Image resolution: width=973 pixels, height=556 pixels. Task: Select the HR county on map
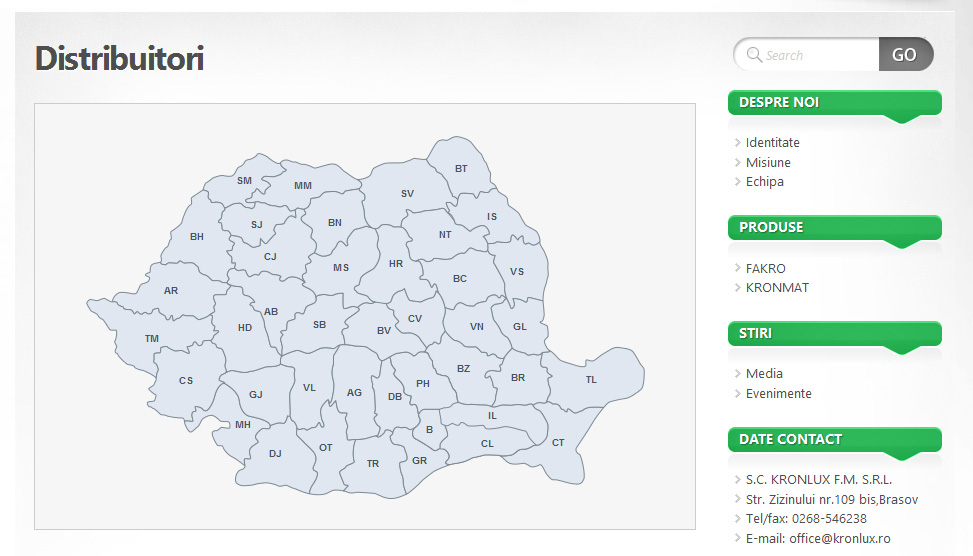point(396,264)
